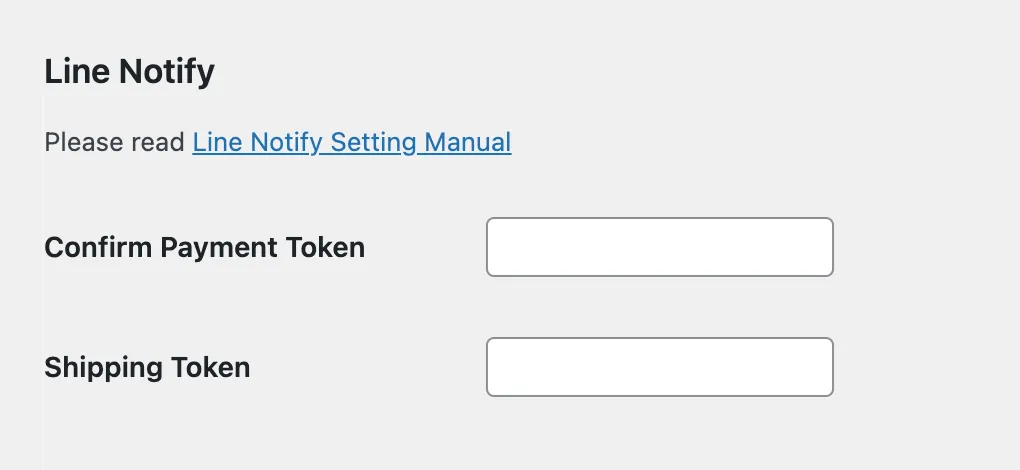
Task: Select the Line Notify section heading
Action: (129, 72)
